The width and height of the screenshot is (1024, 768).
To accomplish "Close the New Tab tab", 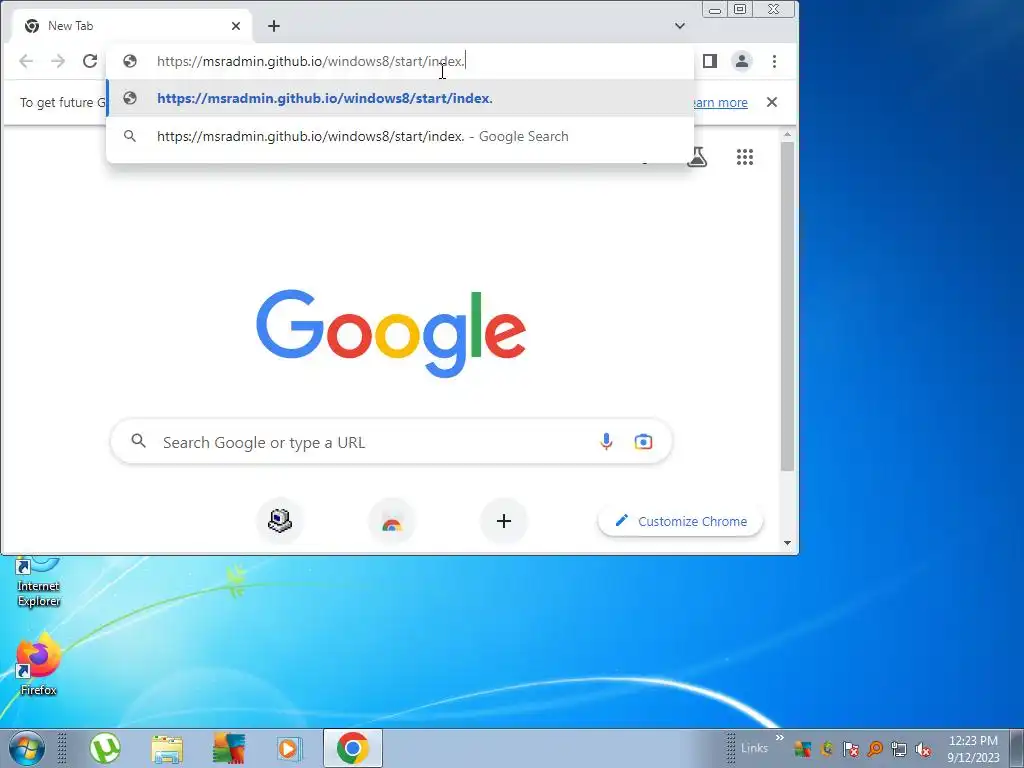I will pyautogui.click(x=236, y=26).
